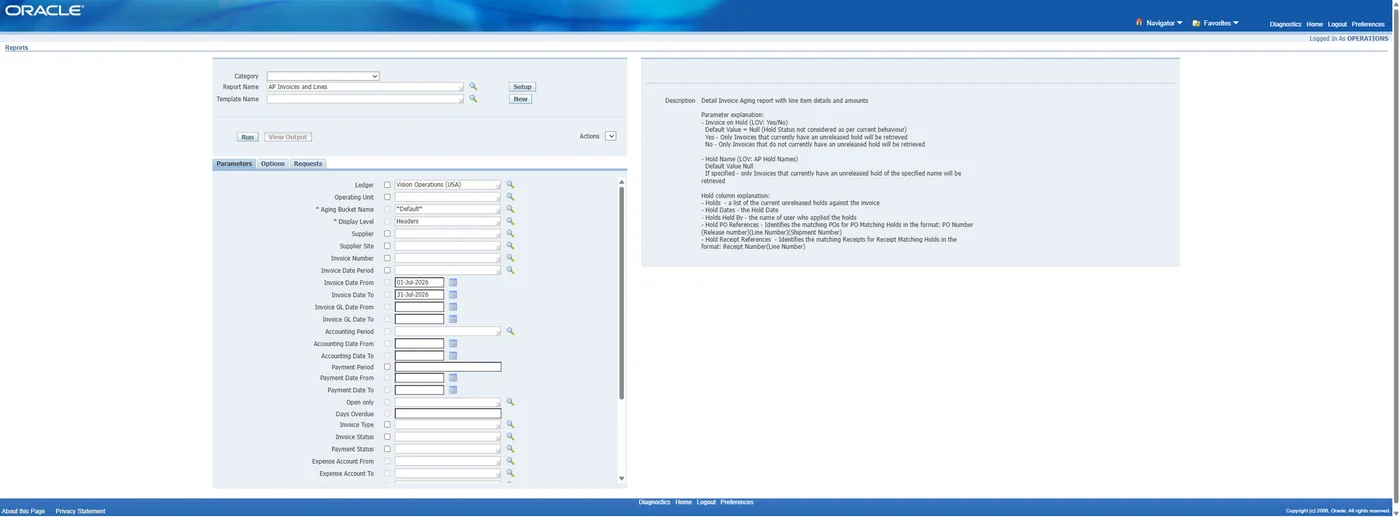This screenshot has width=1400, height=518.
Task: Open the Invoice GL Date From calendar
Action: pyautogui.click(x=453, y=307)
